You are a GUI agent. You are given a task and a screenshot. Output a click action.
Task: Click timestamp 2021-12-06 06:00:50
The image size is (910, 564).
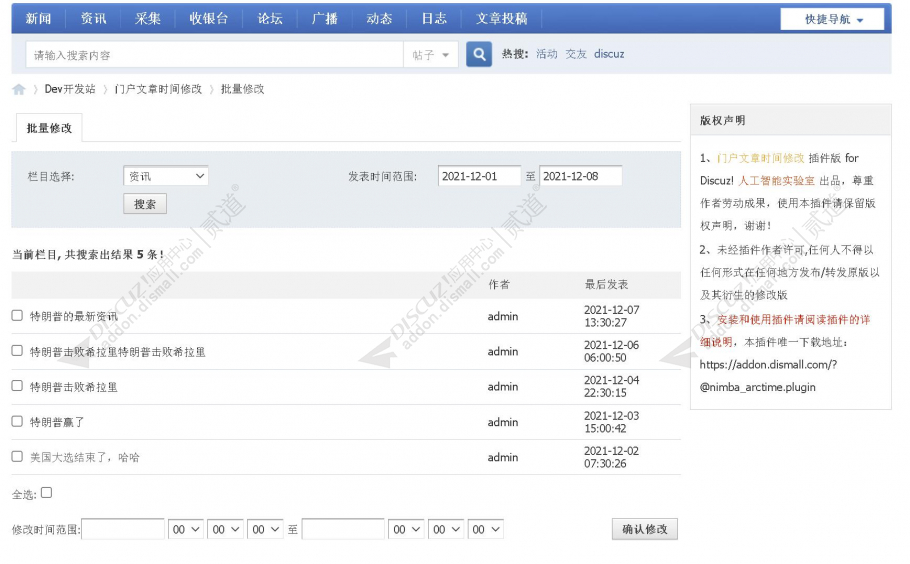click(612, 351)
